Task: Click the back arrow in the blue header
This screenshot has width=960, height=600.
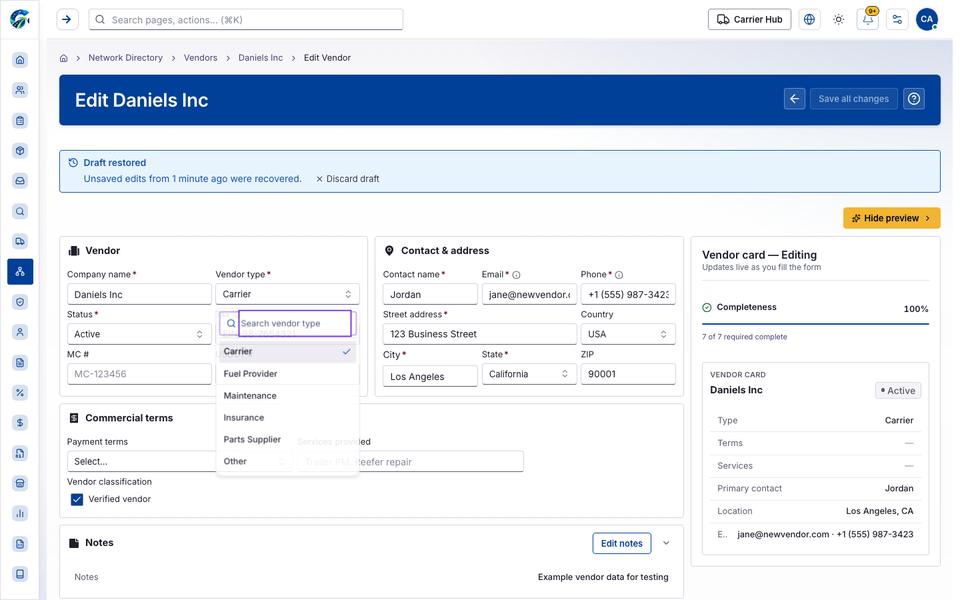Action: click(x=795, y=99)
